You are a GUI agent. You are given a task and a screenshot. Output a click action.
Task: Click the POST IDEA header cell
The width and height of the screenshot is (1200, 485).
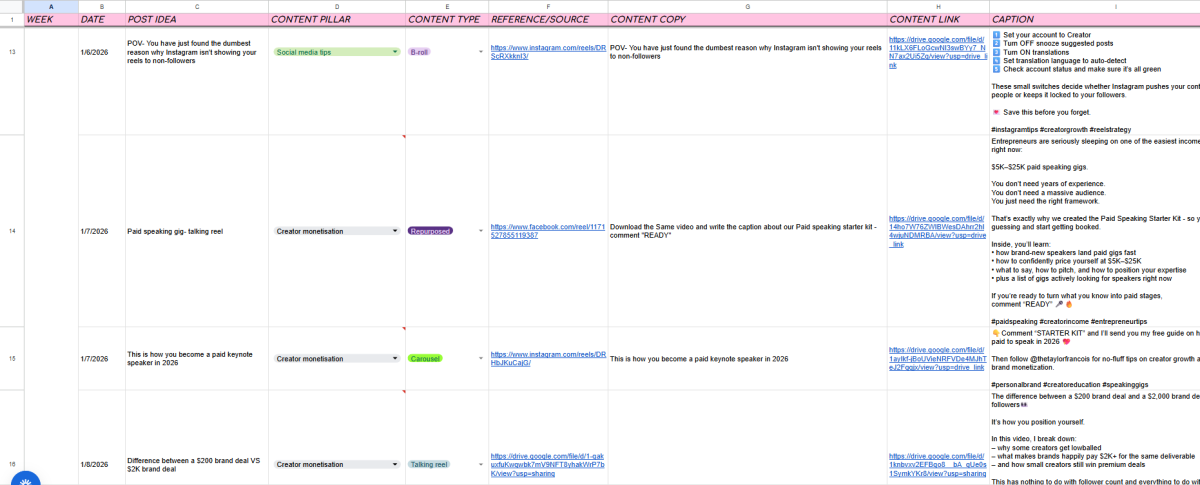click(x=197, y=19)
